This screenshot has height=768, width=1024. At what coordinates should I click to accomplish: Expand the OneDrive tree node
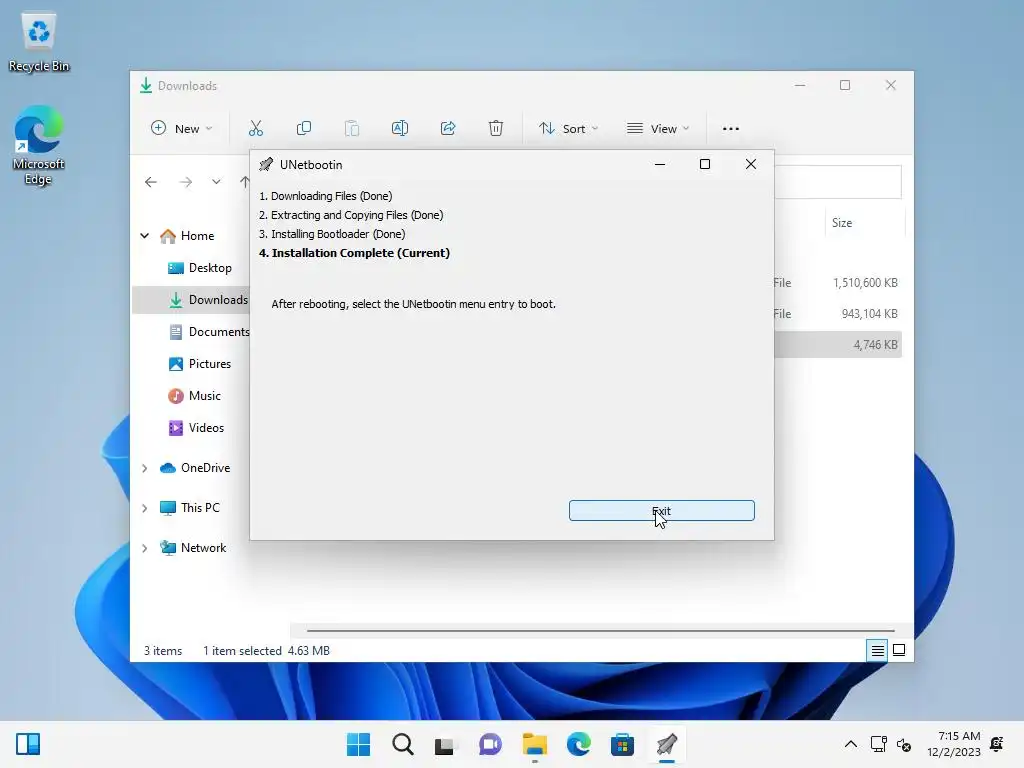(145, 468)
